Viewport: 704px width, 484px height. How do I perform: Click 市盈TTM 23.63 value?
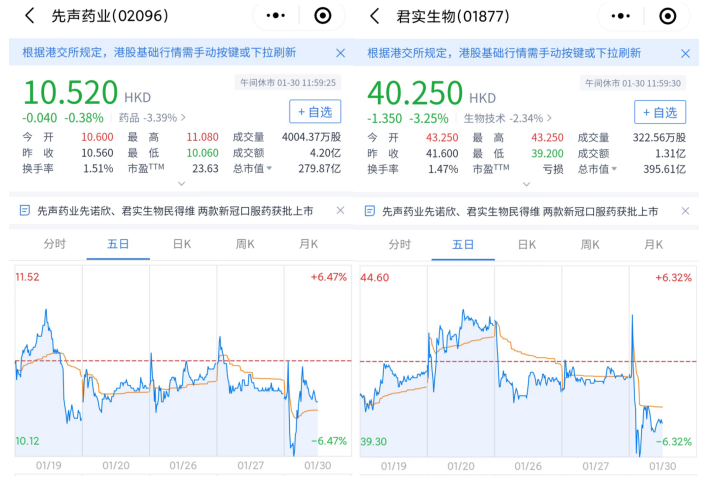[x=205, y=168]
